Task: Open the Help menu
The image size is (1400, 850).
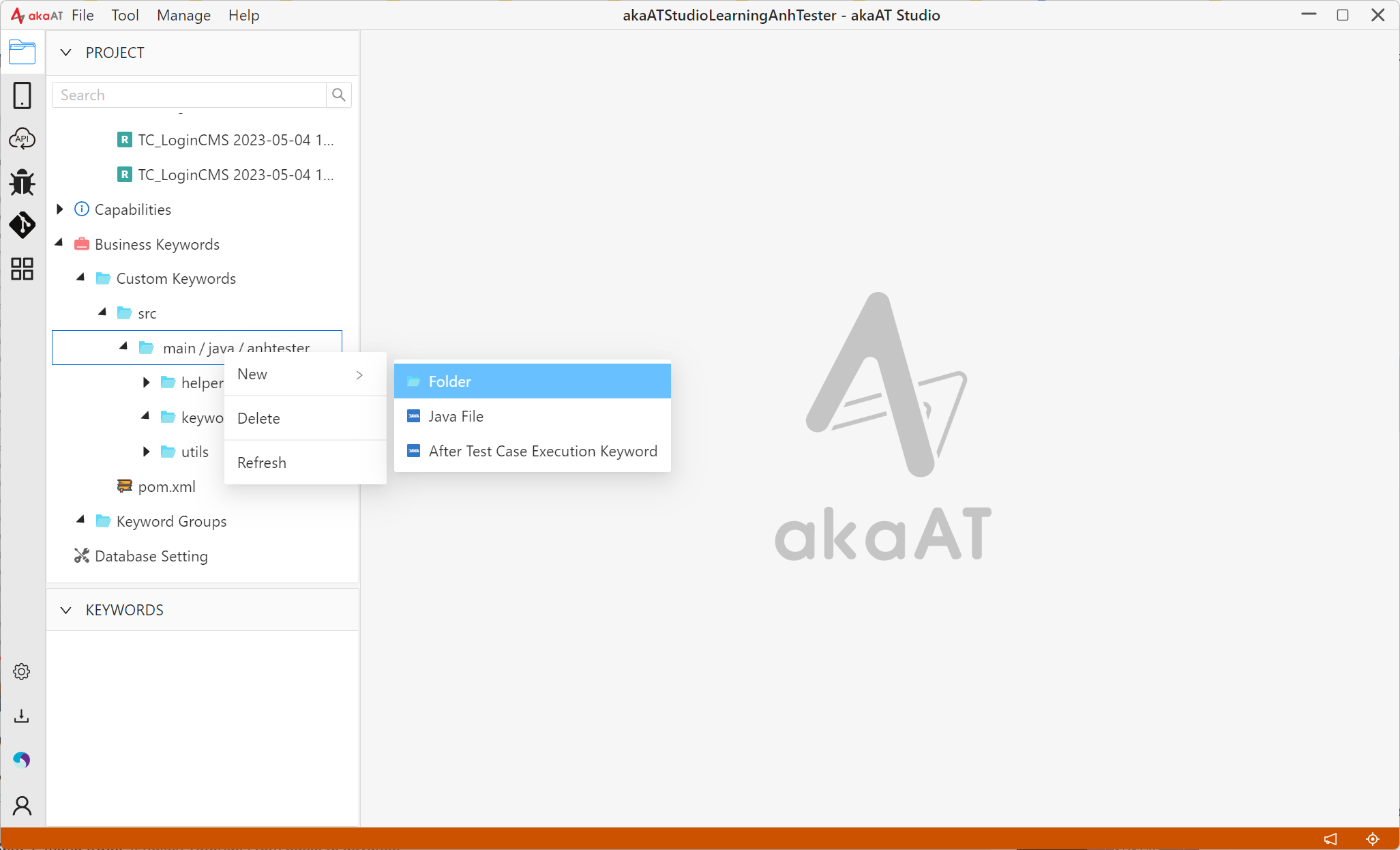Action: click(243, 15)
